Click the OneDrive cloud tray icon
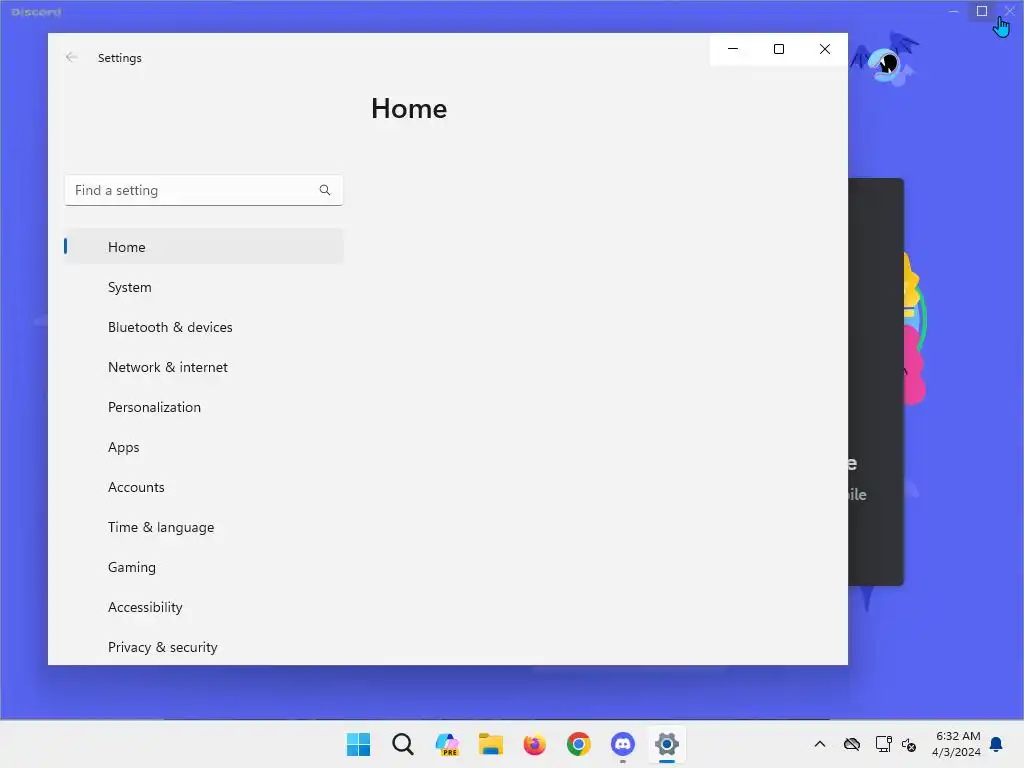1024x768 pixels. click(852, 744)
